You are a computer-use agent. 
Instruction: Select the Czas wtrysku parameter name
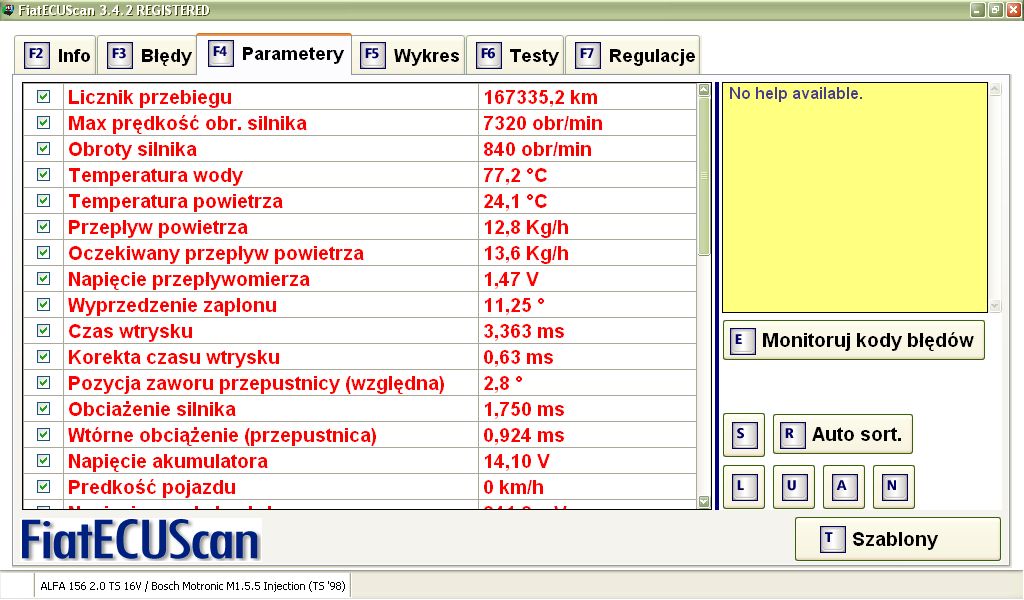[x=131, y=332]
